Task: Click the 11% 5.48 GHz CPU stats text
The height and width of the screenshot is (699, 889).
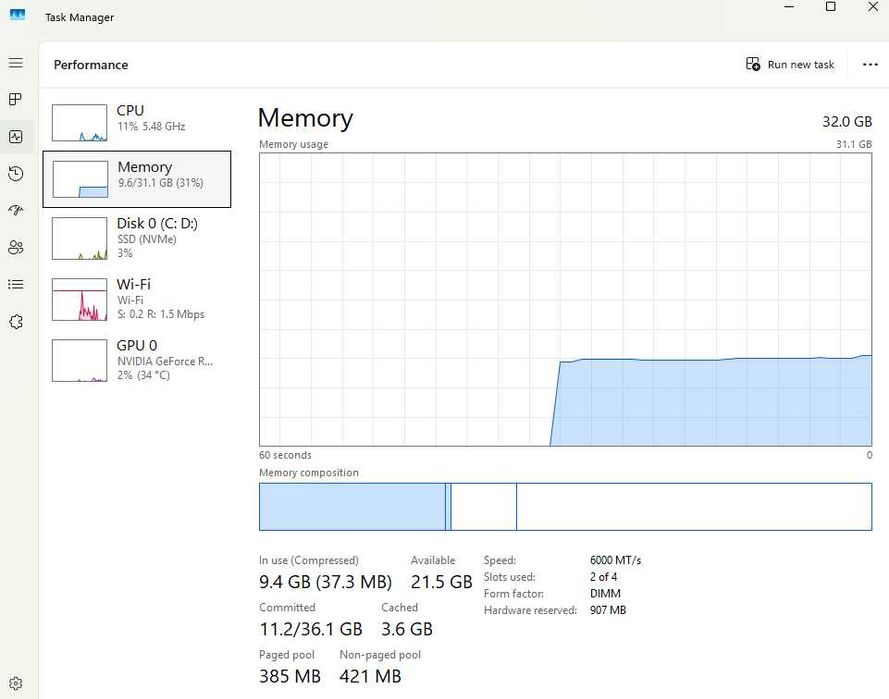Action: tap(151, 126)
